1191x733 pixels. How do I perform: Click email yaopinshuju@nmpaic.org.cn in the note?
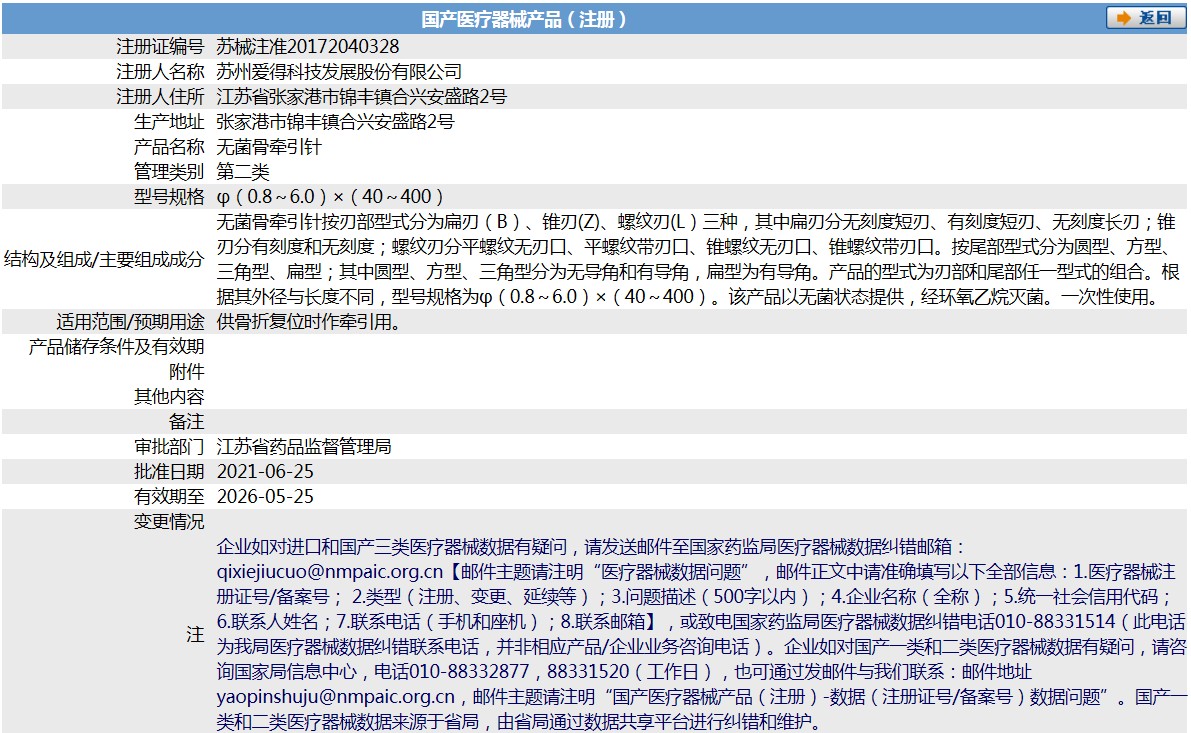click(336, 697)
